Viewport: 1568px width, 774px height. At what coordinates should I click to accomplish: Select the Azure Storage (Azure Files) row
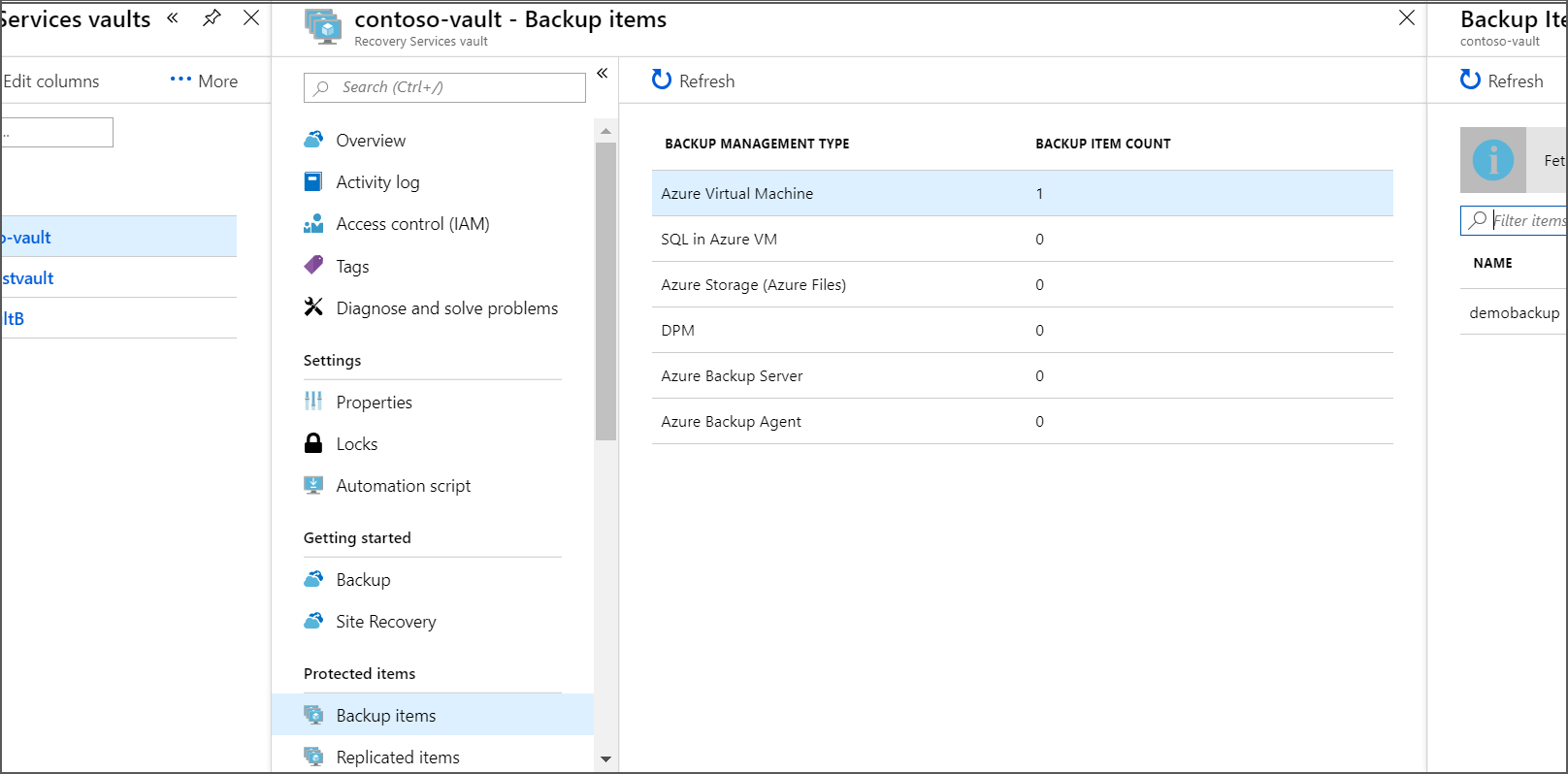1023,284
